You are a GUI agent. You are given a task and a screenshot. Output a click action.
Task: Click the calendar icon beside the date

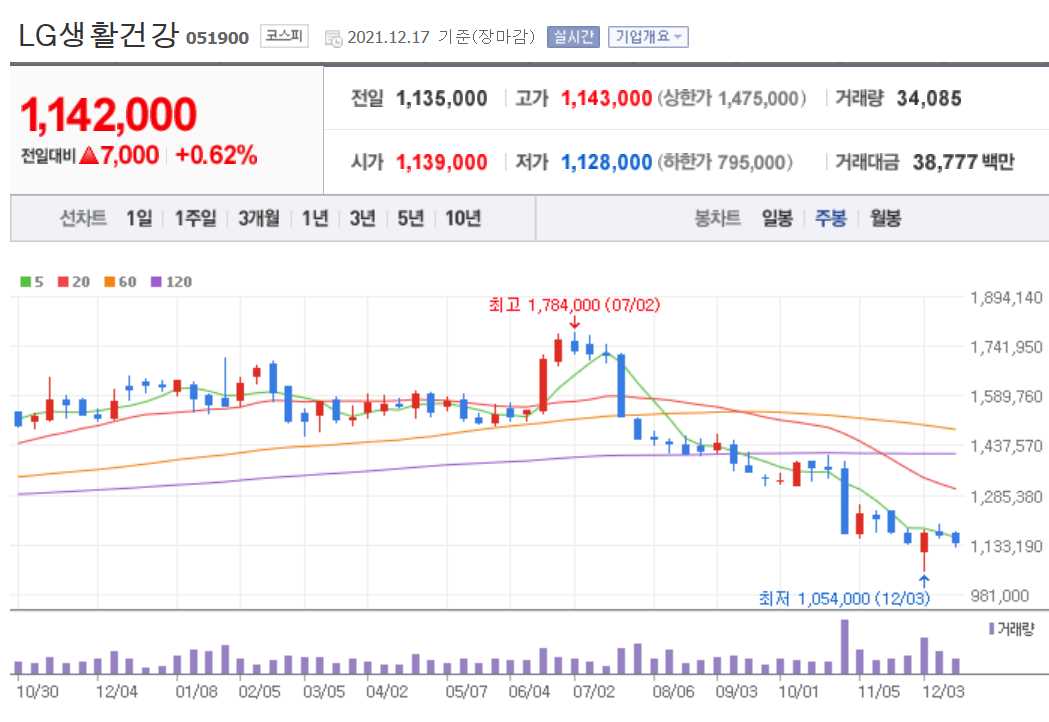point(334,37)
